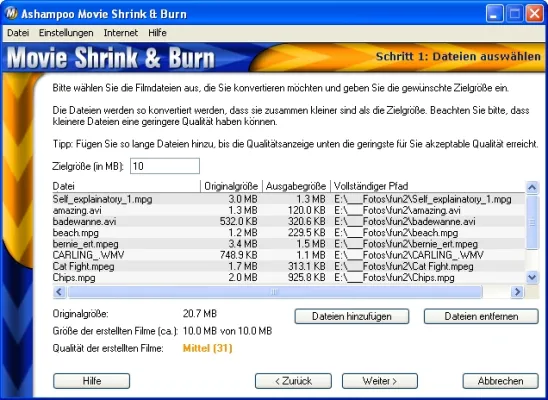Minimize the Ashampoo window
Image resolution: width=548 pixels, height=400 pixels.
pyautogui.click(x=494, y=14)
